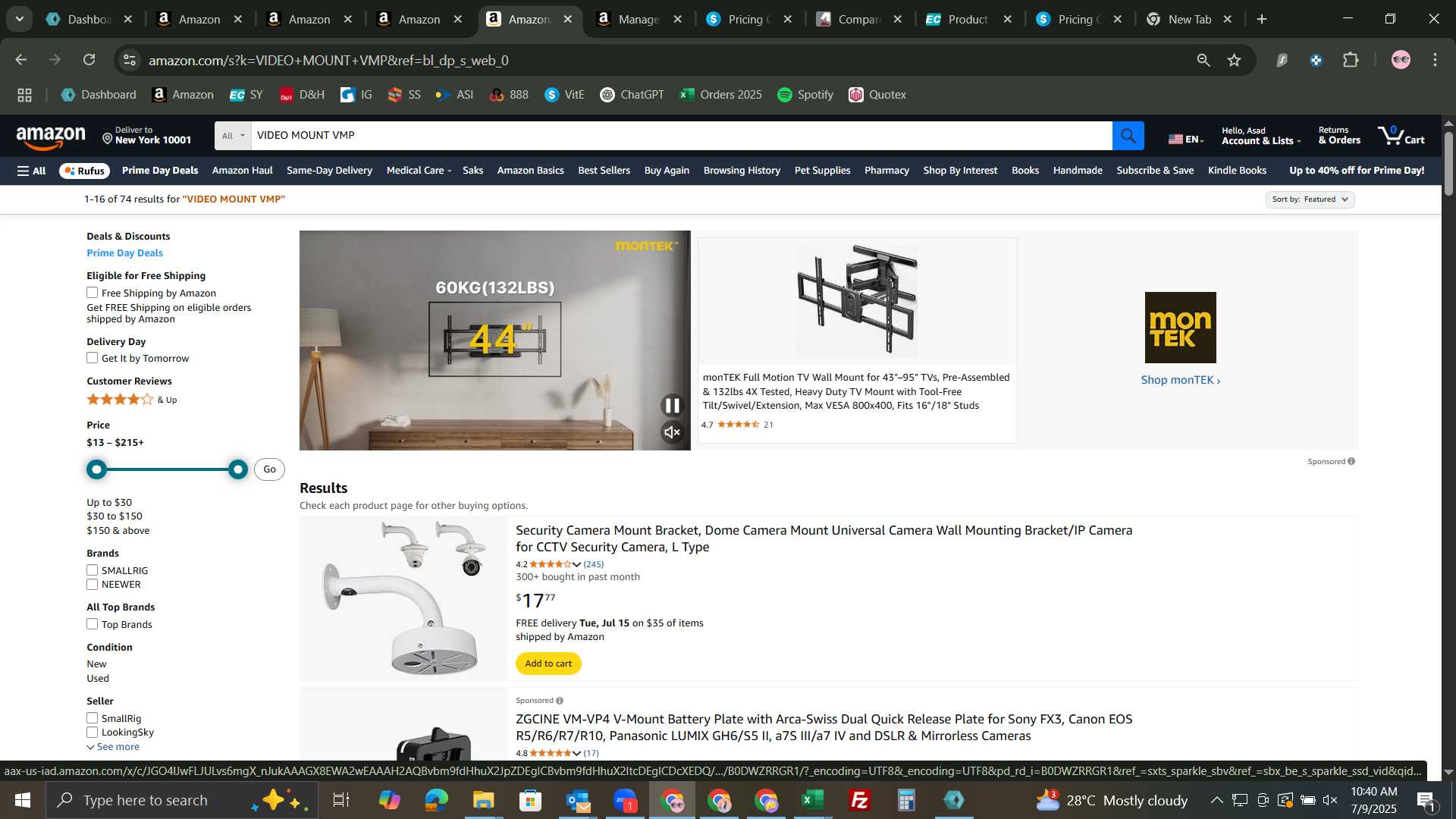Open the monTEK TV wall mount thumbnail
Viewport: 1456px width, 819px height.
[857, 301]
